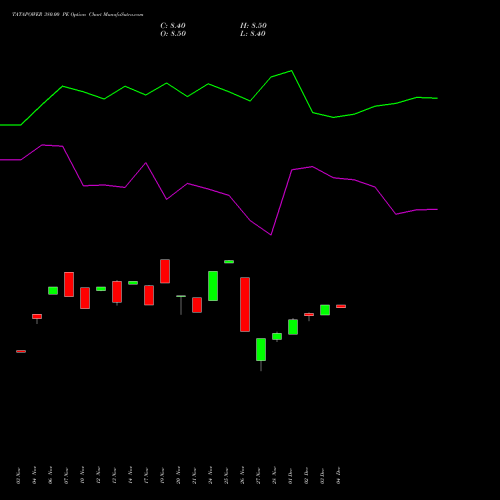The height and width of the screenshot is (500, 500).
Task: Select the 10 Nov date label
Action: (x=82, y=475)
